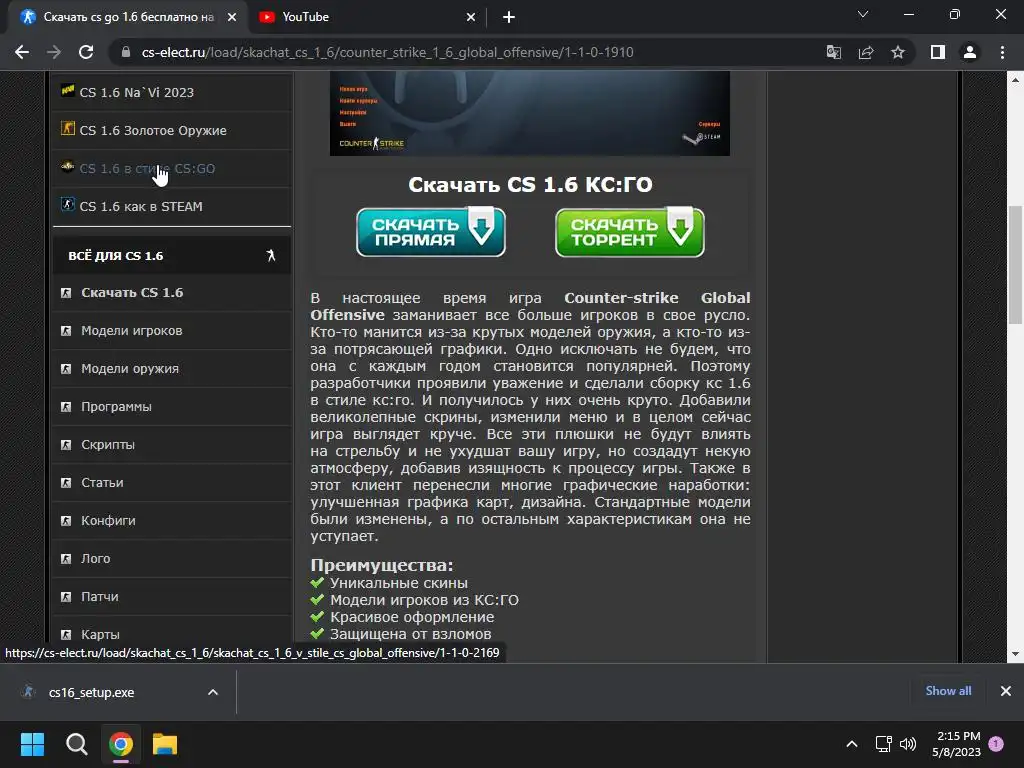The height and width of the screenshot is (768, 1024).
Task: Click the STEAM build icon in sidebar
Action: [x=67, y=204]
